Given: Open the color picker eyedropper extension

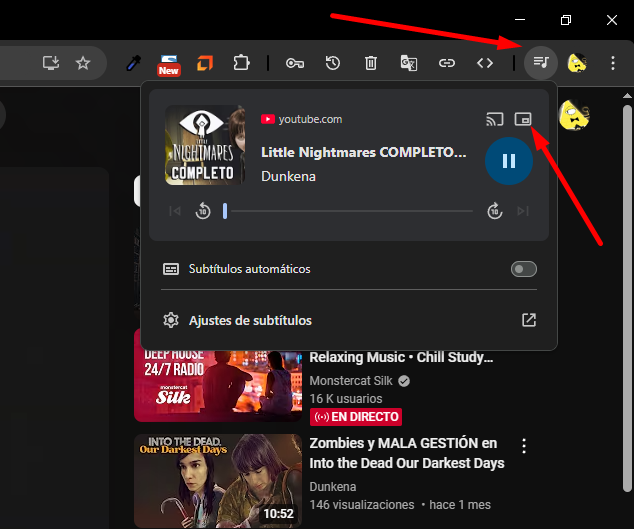Looking at the screenshot, I should [133, 63].
